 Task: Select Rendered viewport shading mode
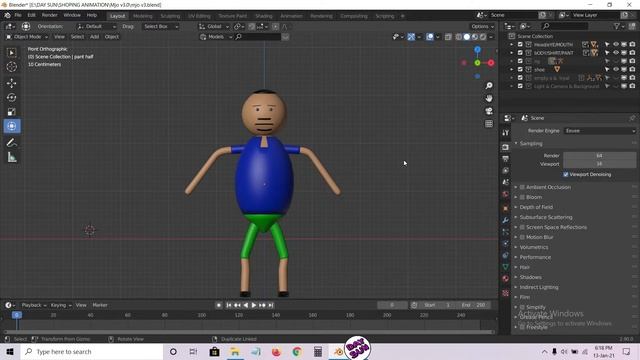click(x=483, y=37)
